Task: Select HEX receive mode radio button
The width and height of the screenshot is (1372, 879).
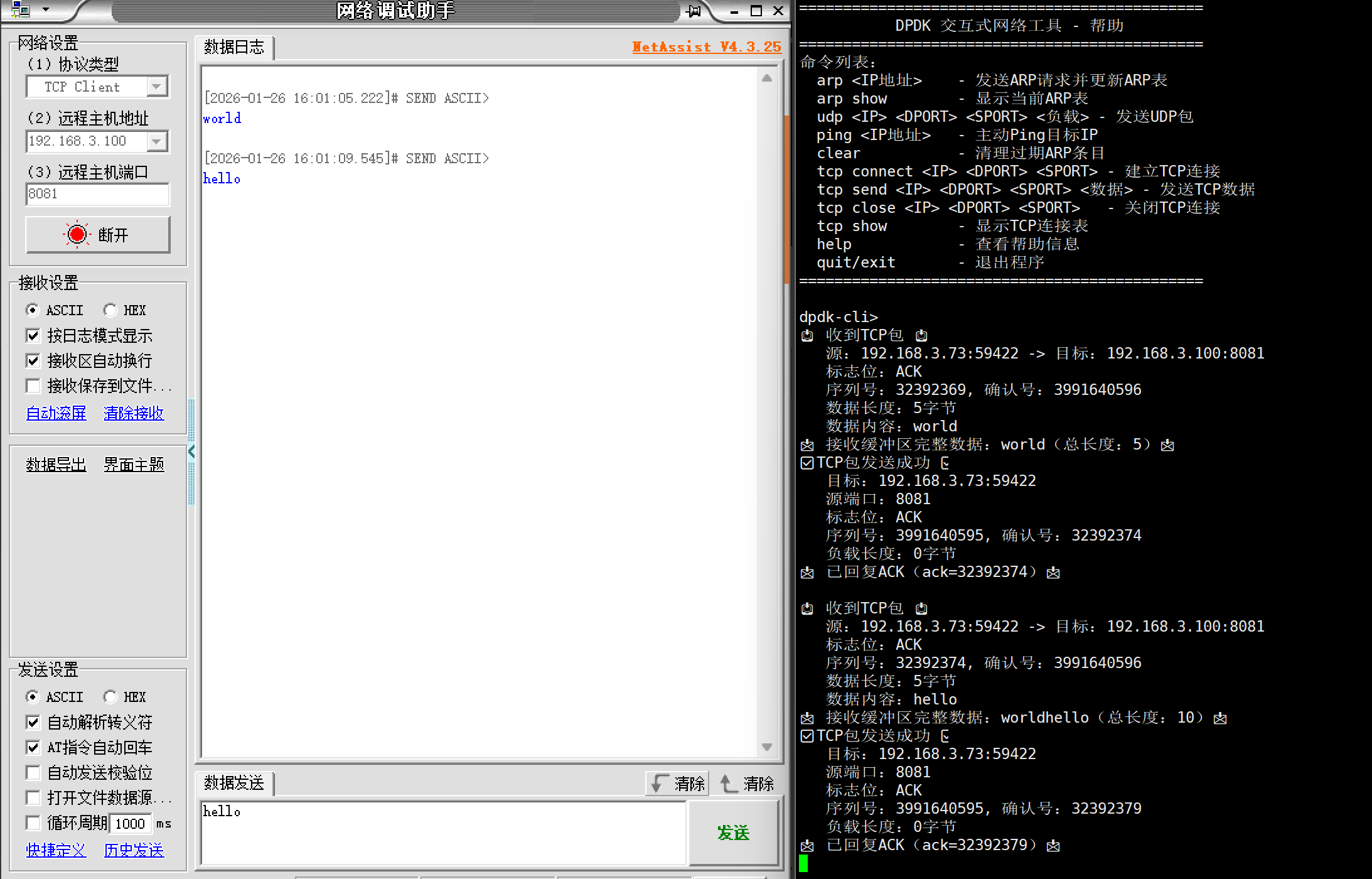Action: point(111,310)
